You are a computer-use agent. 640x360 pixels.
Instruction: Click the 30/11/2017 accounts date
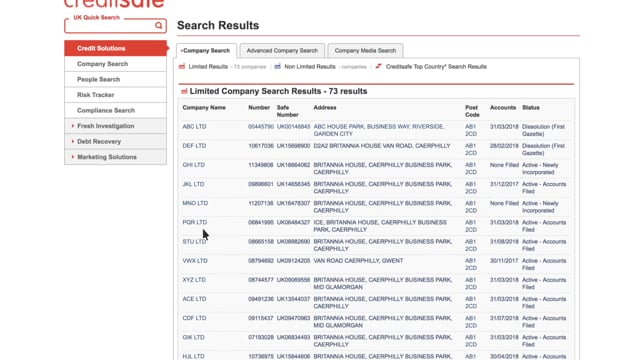point(504,261)
